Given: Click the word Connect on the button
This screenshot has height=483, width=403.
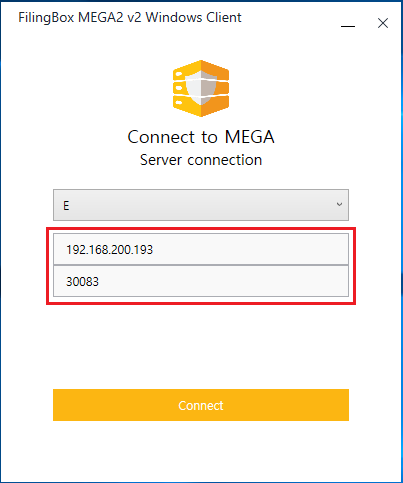Looking at the screenshot, I should point(201,406).
